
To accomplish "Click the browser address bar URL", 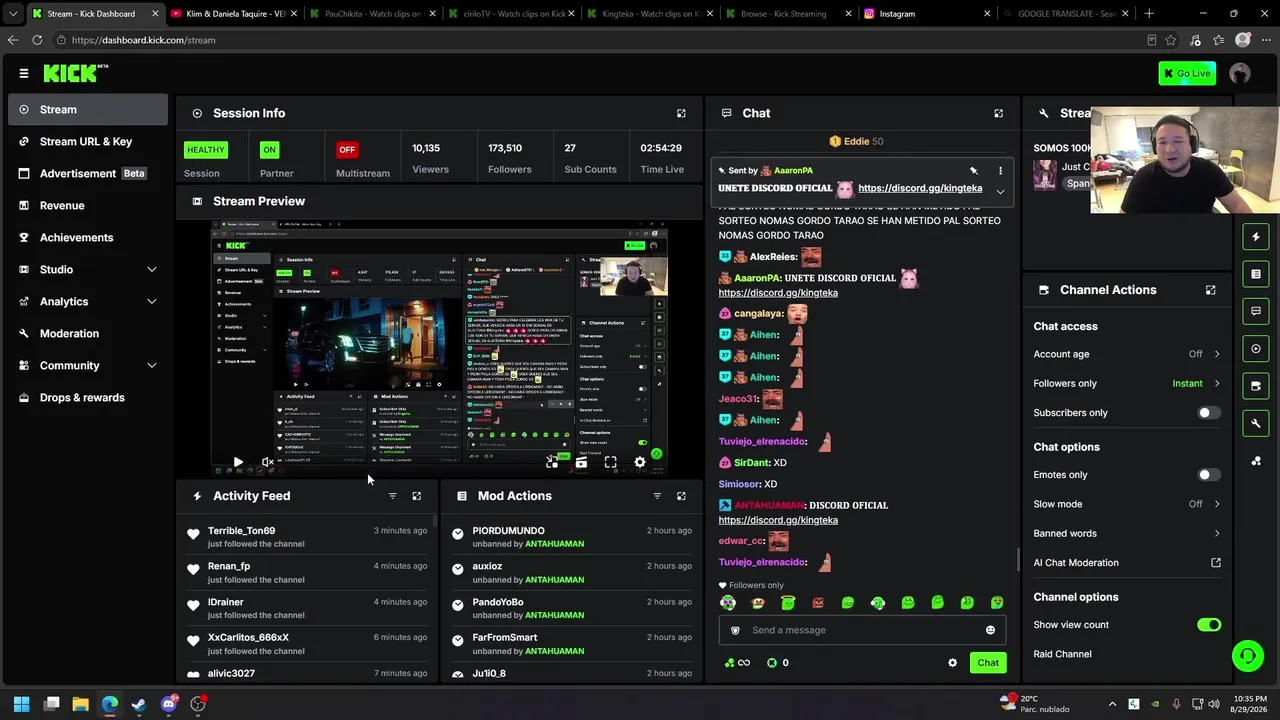I will pos(143,40).
